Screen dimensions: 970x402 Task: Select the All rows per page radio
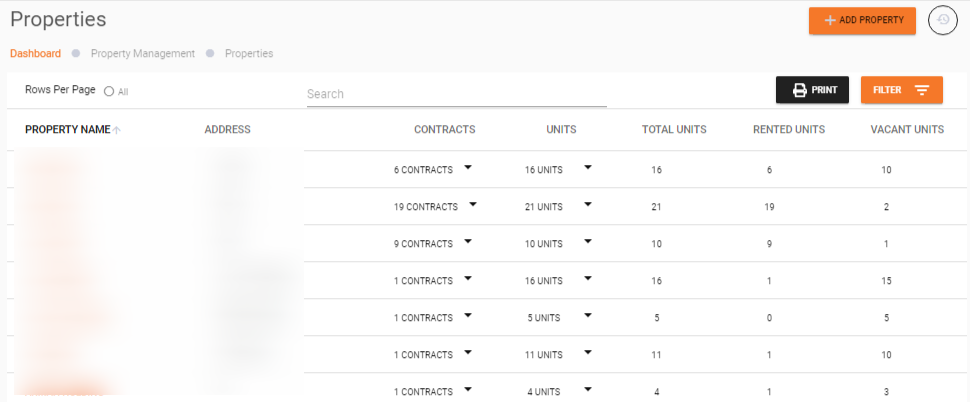coord(109,91)
